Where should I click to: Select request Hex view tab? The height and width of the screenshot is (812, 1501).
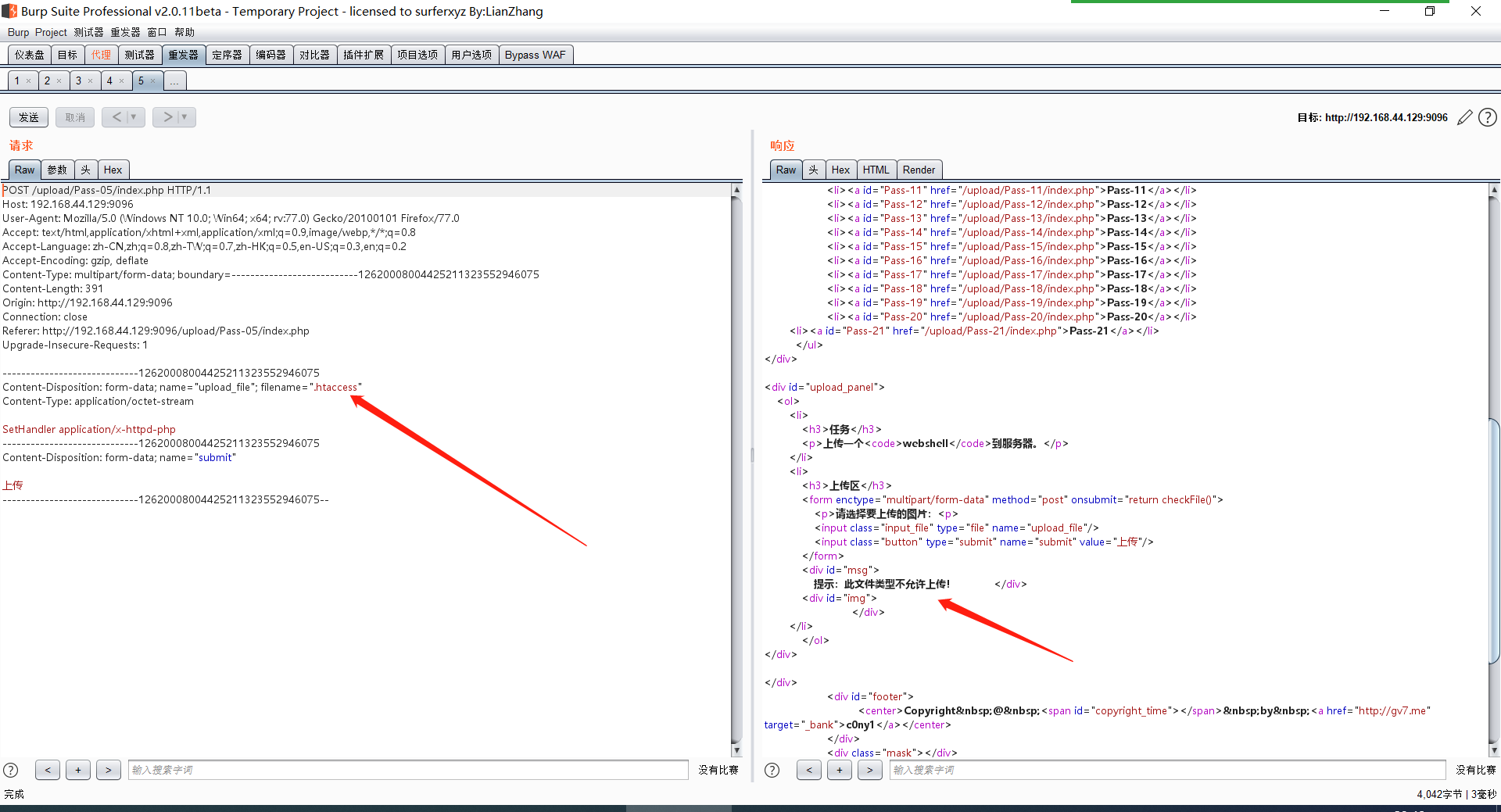113,170
